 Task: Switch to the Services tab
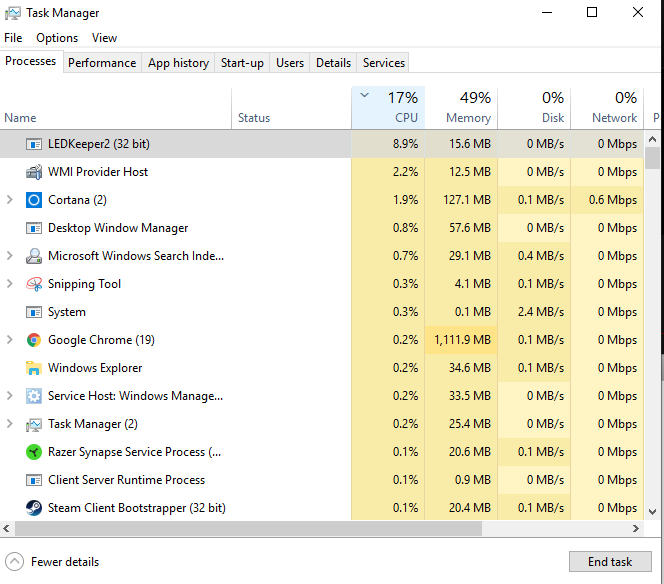click(x=384, y=63)
